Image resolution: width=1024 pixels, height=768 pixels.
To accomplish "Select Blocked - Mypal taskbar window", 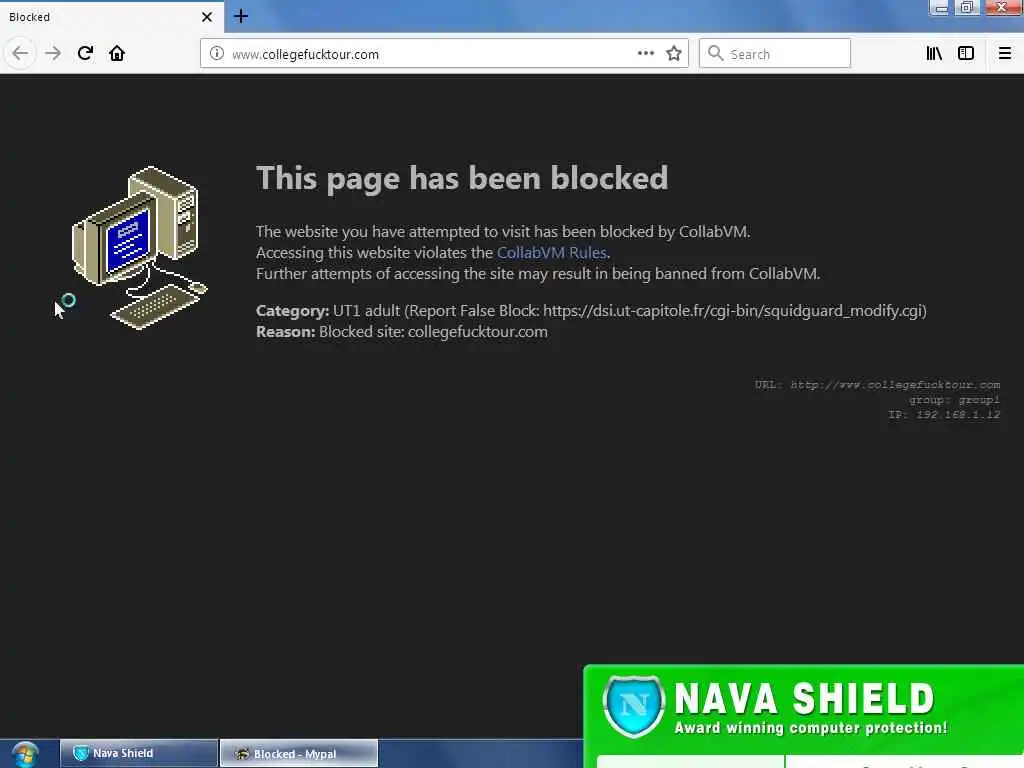I will (x=298, y=754).
